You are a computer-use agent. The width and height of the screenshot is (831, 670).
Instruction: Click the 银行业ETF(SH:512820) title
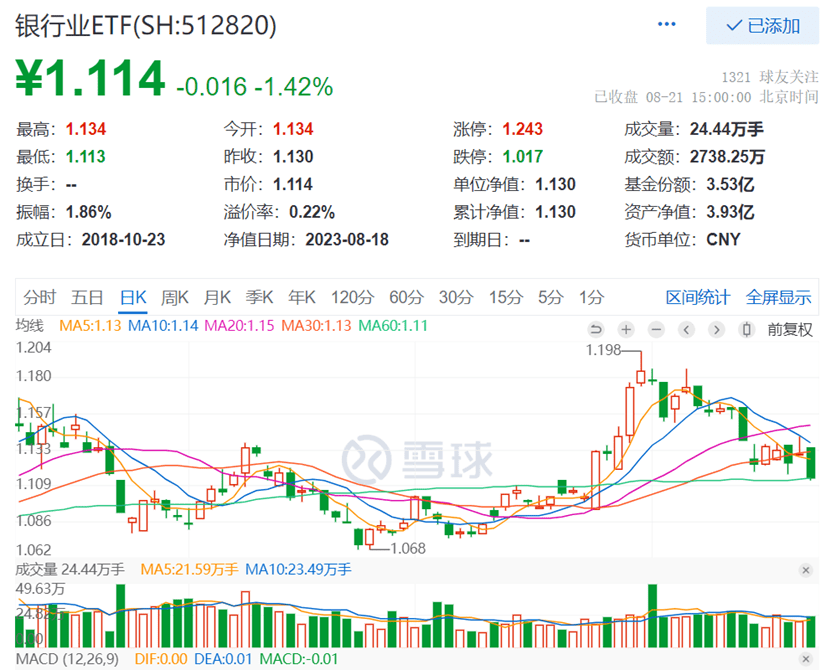146,25
